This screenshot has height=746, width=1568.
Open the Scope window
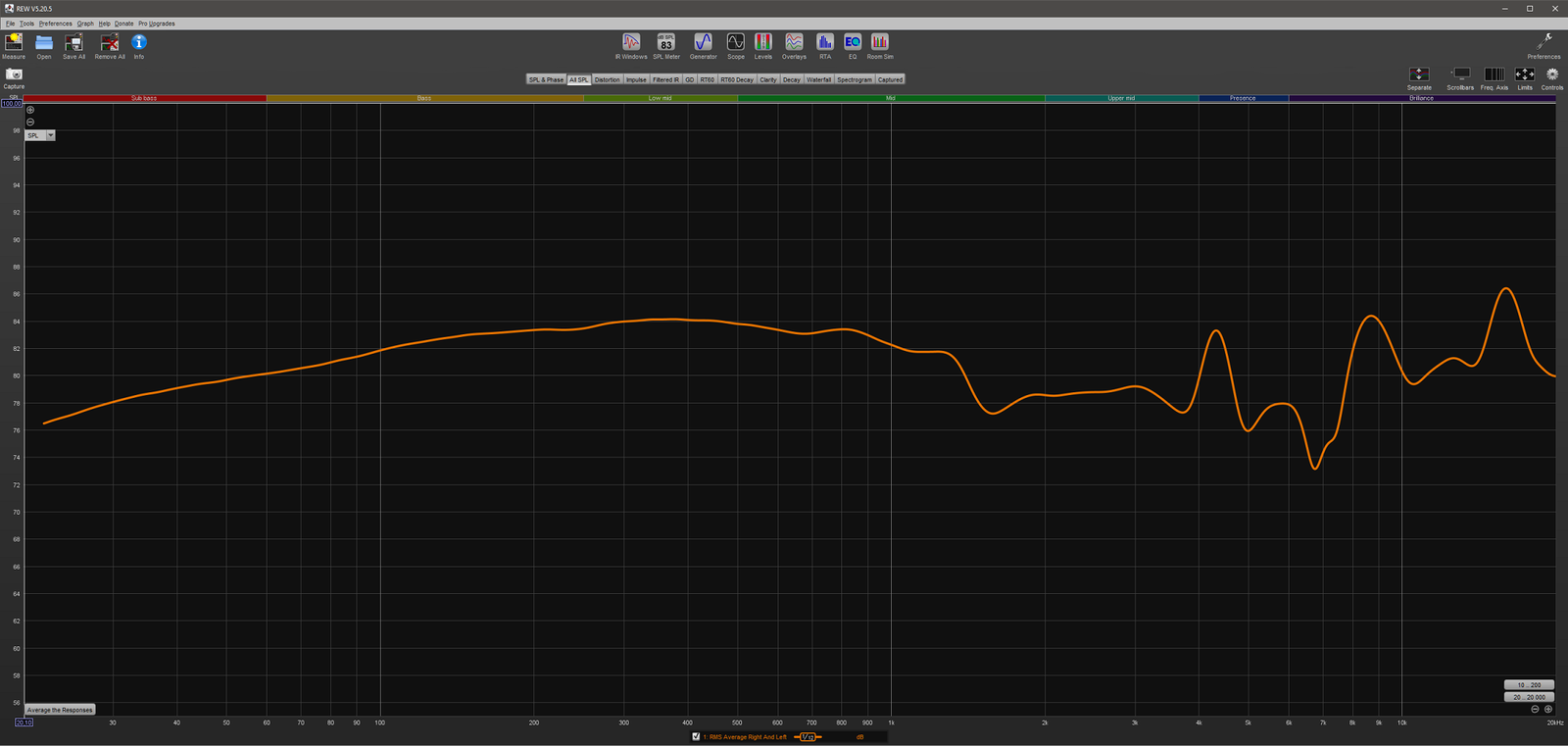[x=735, y=45]
